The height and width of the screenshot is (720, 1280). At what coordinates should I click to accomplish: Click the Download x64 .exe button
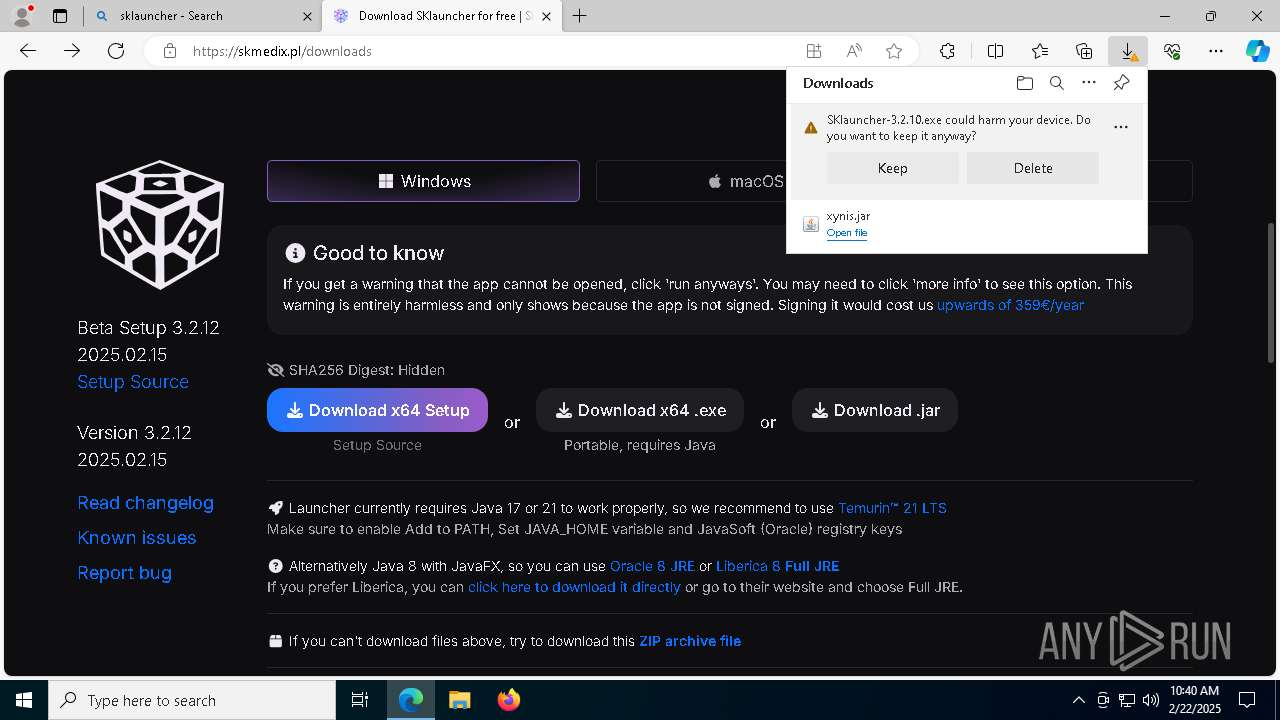[x=640, y=410]
